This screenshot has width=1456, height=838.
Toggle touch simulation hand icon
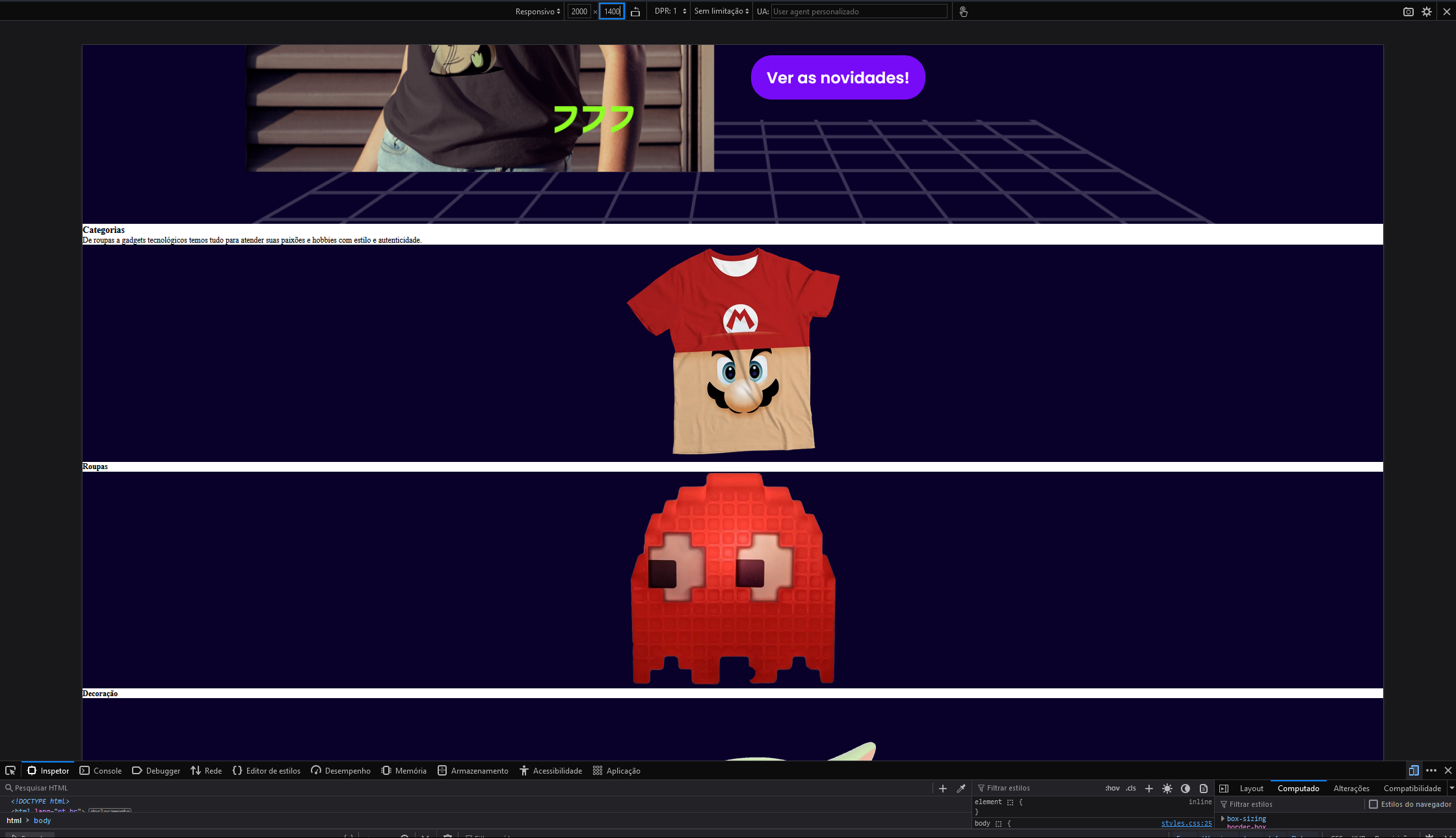(x=963, y=12)
